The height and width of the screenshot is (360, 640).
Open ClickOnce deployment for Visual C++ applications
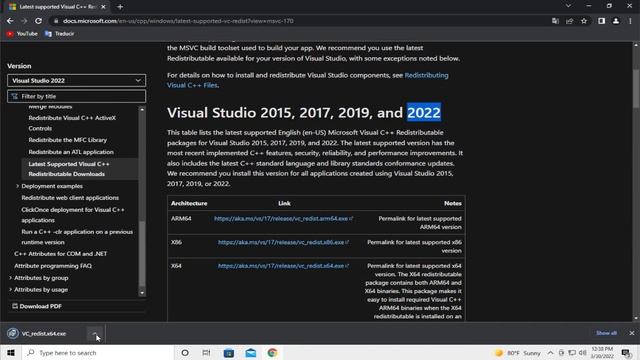73,215
